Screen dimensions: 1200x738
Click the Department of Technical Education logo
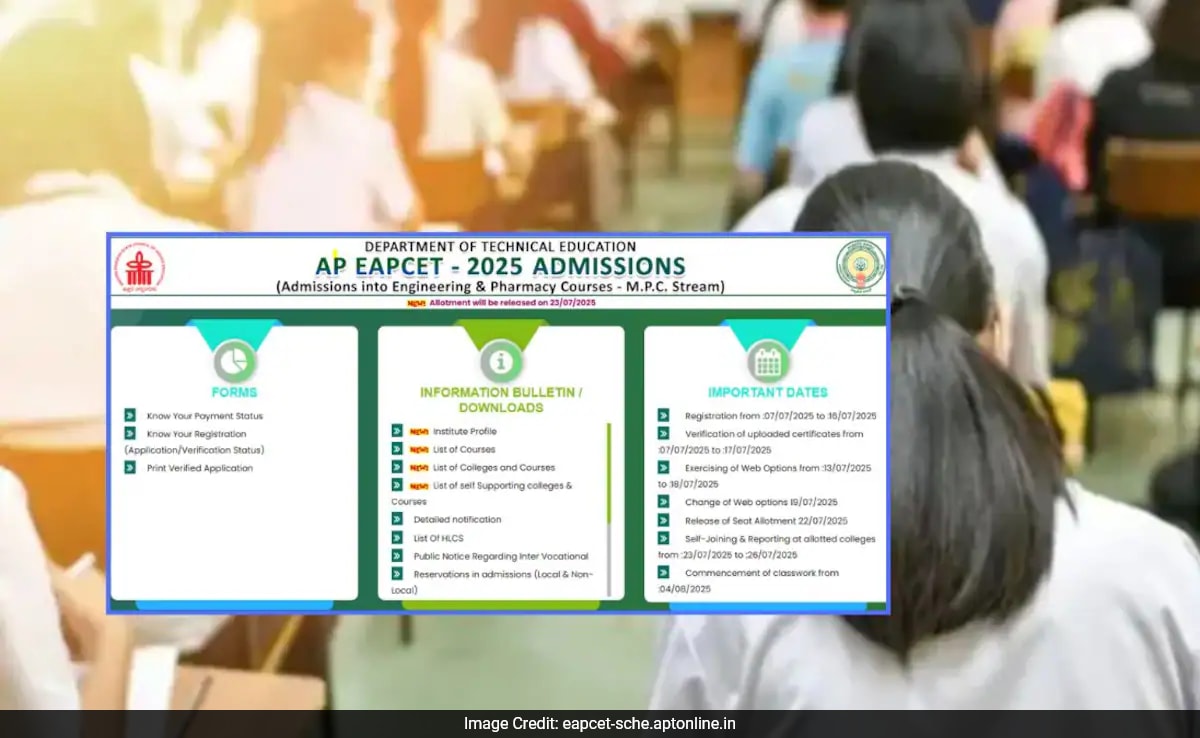(140, 268)
